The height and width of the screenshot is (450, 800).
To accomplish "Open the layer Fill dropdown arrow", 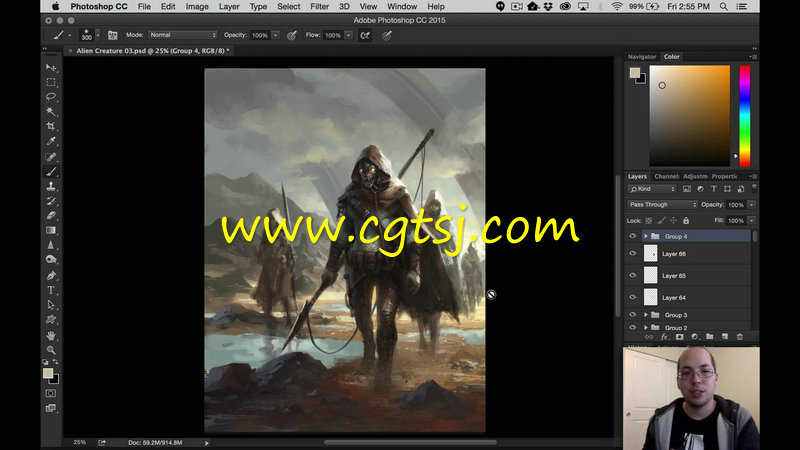I will point(752,220).
